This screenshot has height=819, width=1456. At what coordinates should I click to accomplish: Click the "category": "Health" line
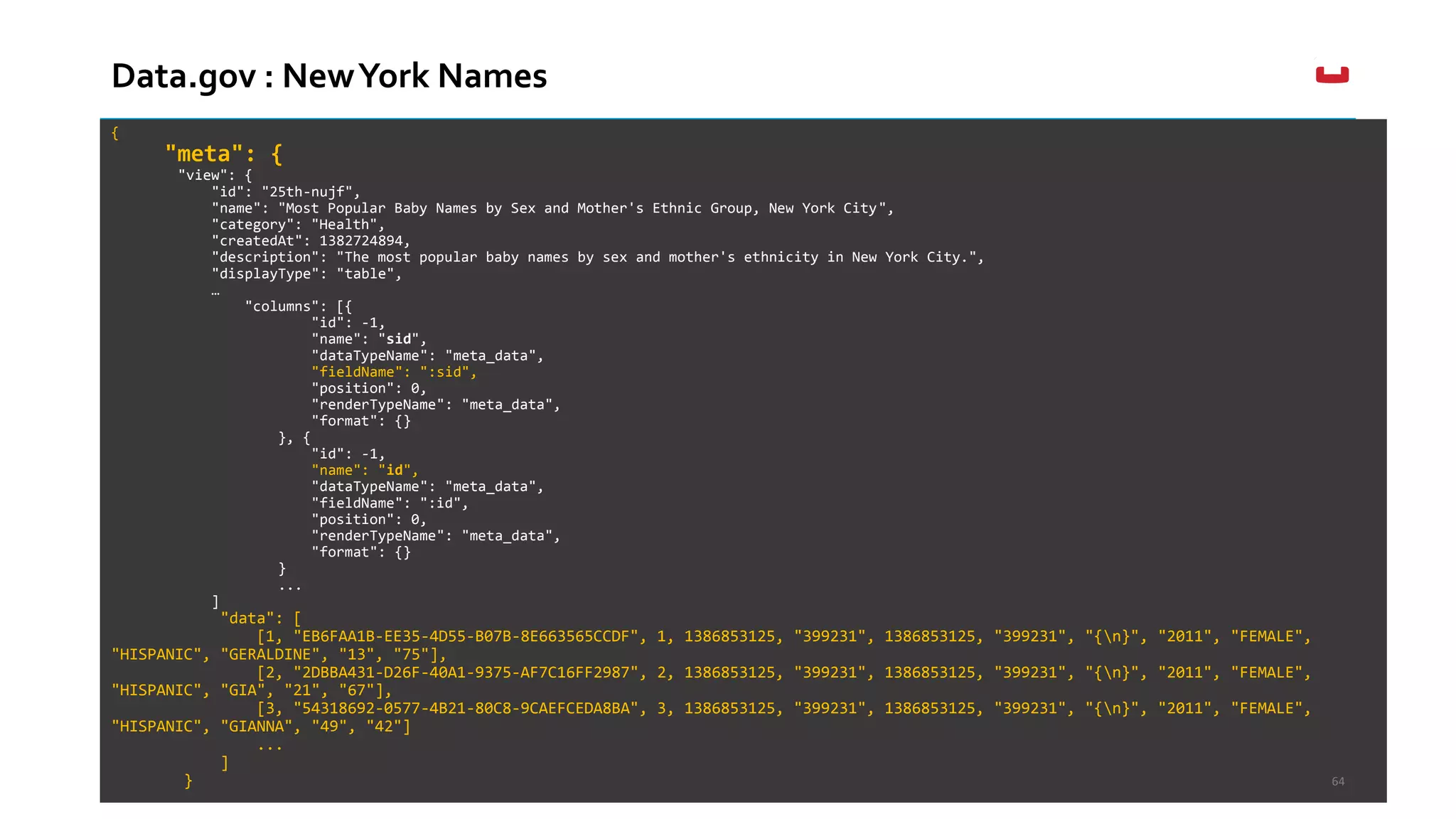coord(298,225)
